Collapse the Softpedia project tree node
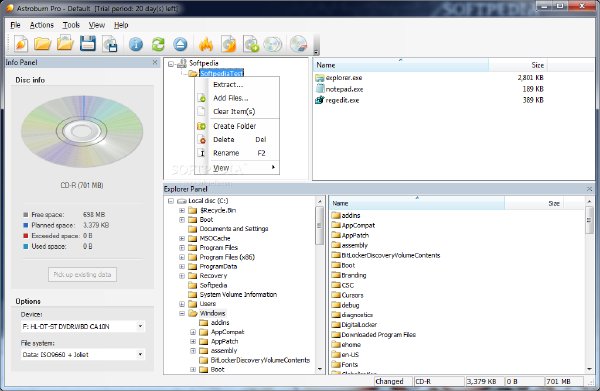 (171, 64)
